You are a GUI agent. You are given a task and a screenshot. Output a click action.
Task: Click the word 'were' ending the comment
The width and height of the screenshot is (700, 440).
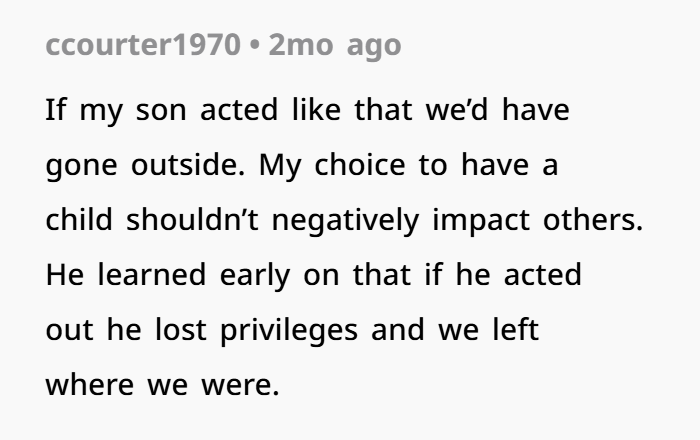237,385
